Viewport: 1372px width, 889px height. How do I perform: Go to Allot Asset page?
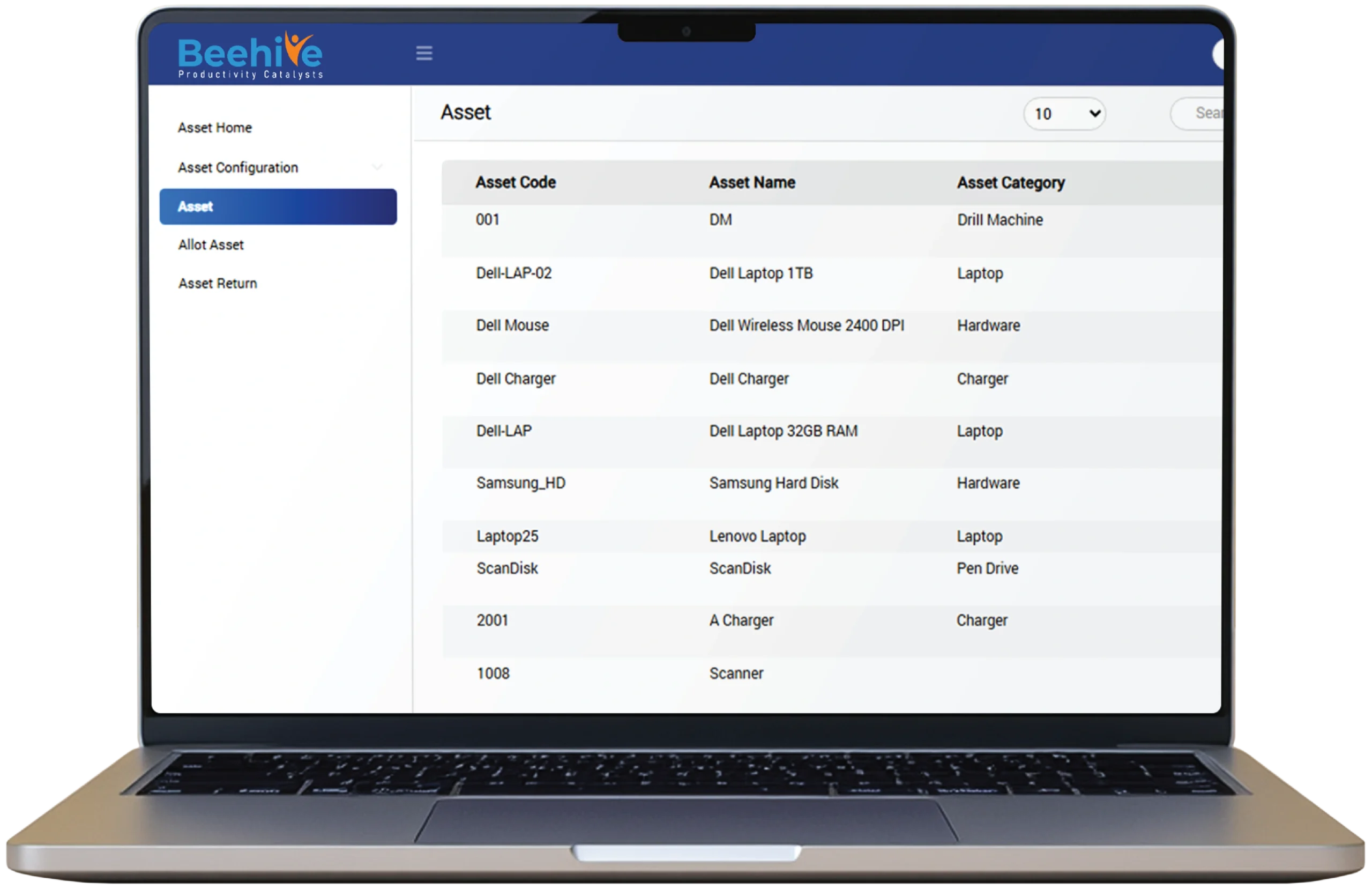211,245
